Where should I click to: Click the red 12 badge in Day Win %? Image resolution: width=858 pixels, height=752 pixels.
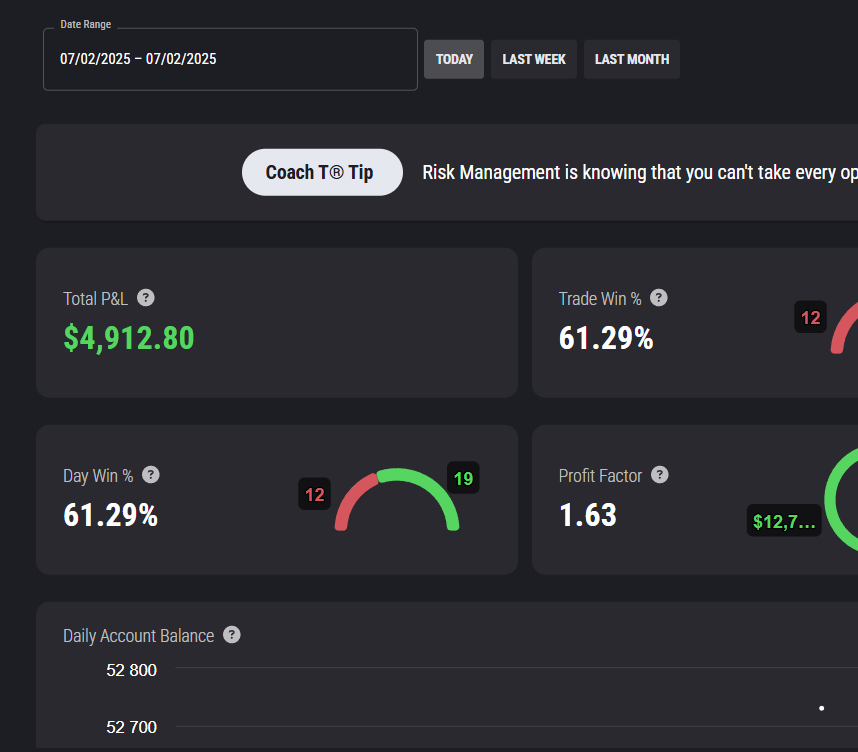(x=315, y=494)
